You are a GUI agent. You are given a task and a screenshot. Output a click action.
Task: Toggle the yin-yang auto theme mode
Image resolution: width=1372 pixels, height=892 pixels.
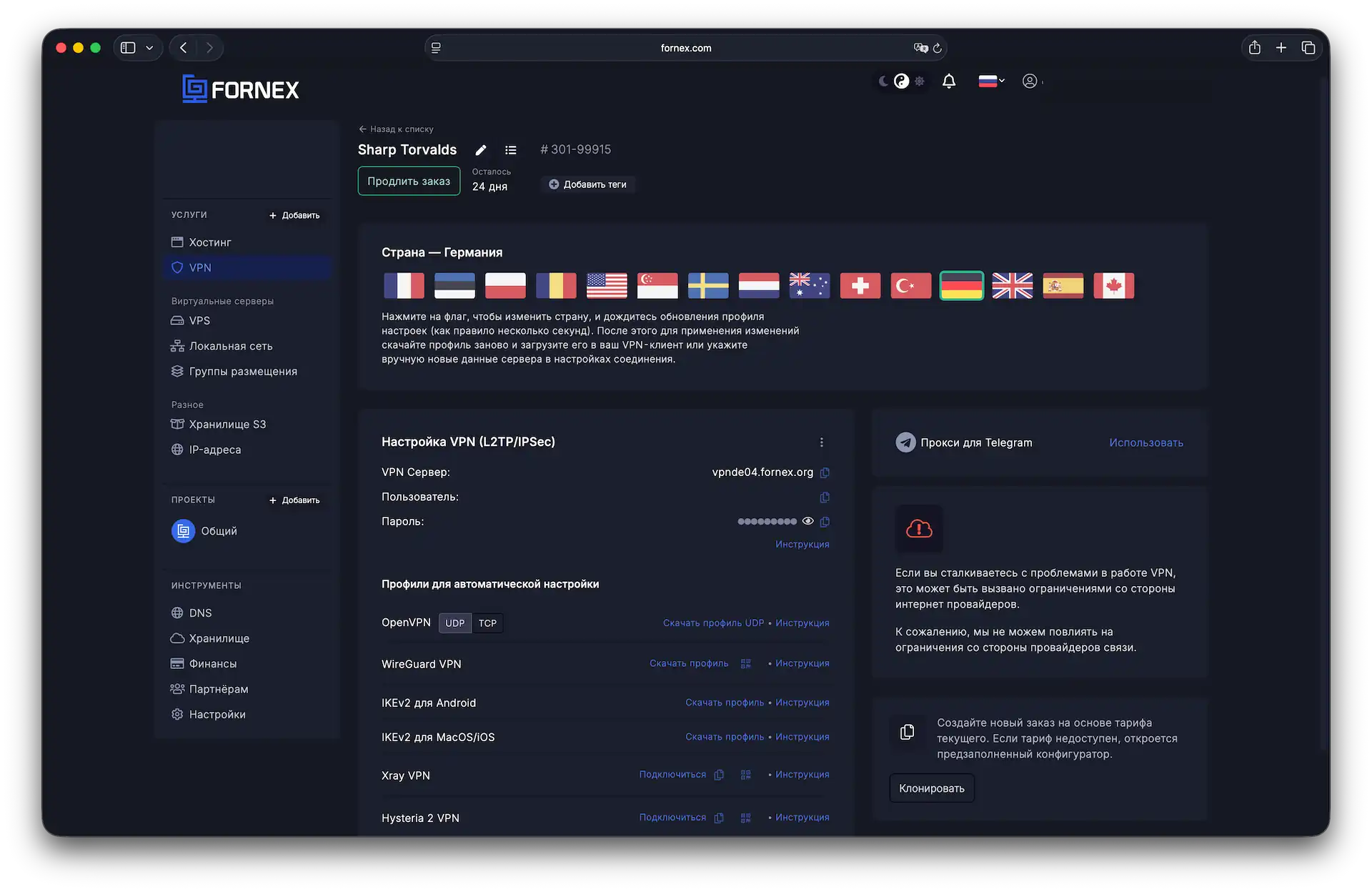click(901, 81)
